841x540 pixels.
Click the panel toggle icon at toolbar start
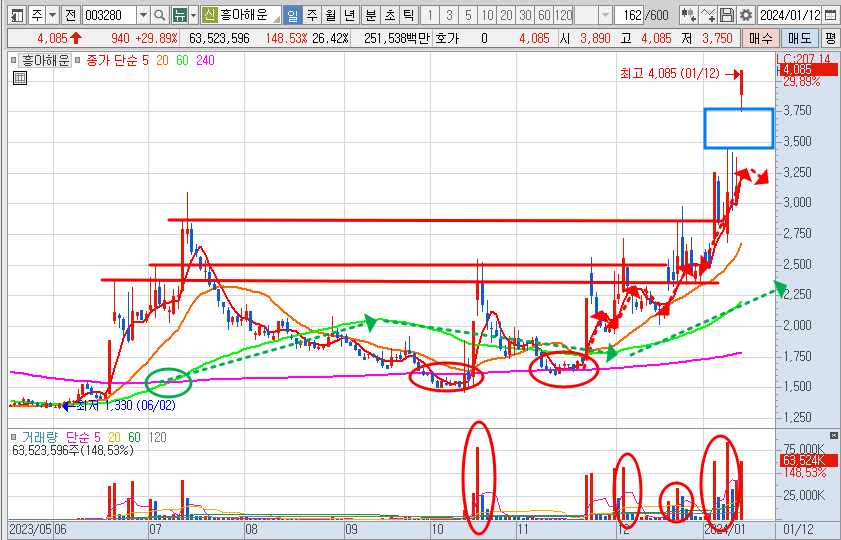coord(17,15)
